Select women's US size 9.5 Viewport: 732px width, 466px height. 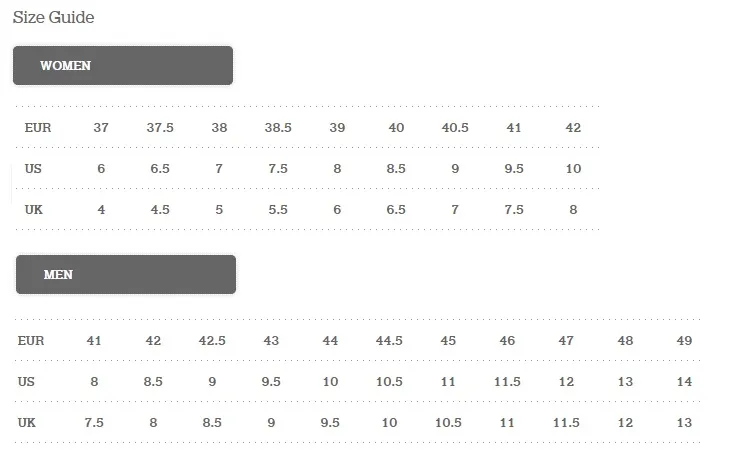(514, 169)
